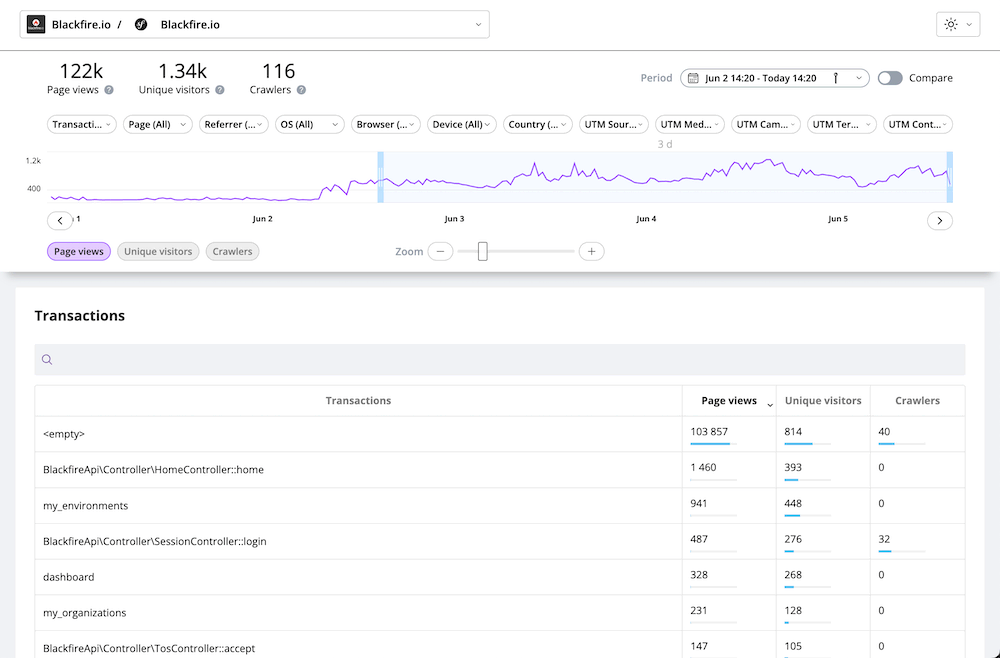This screenshot has height=658, width=1000.
Task: Click the 448 unique visitors value
Action: coord(793,503)
